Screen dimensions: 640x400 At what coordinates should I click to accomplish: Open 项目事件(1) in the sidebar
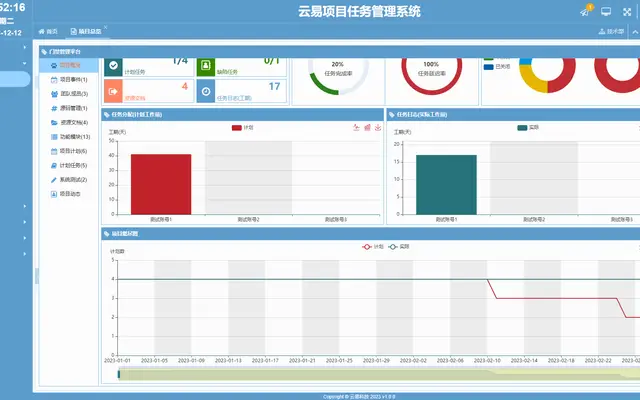69,80
